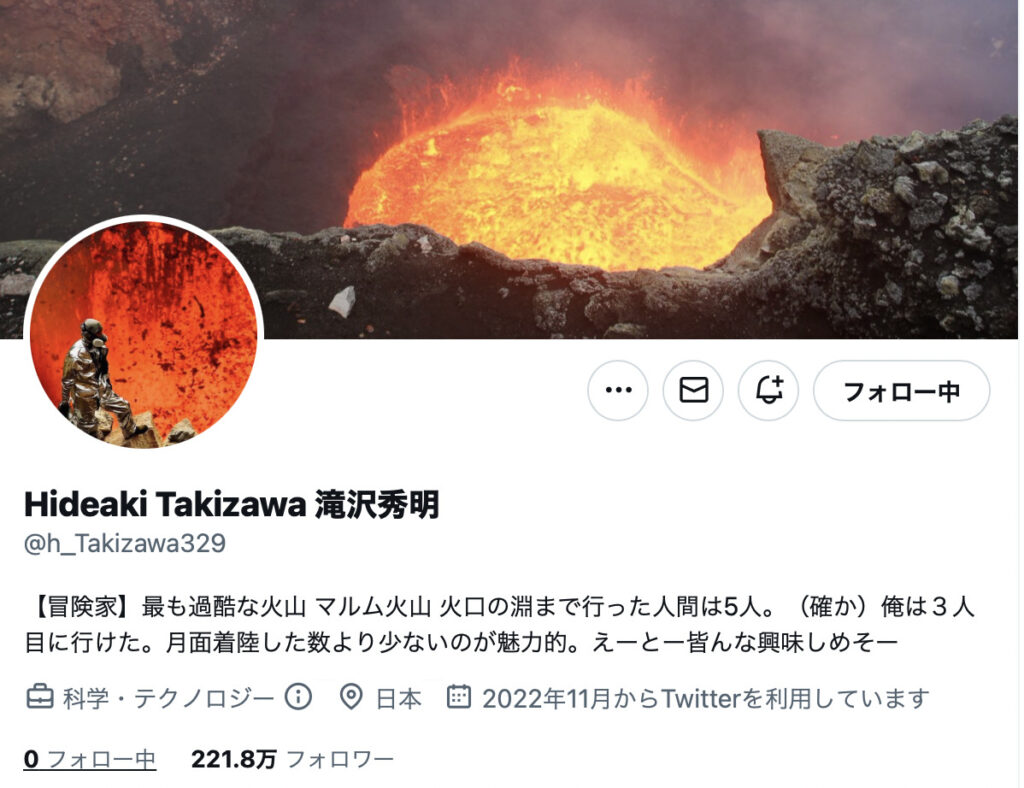Click the display name Hideaki Takizawa 滝沢秀明
Viewport: 1024px width, 788px height.
tap(232, 503)
